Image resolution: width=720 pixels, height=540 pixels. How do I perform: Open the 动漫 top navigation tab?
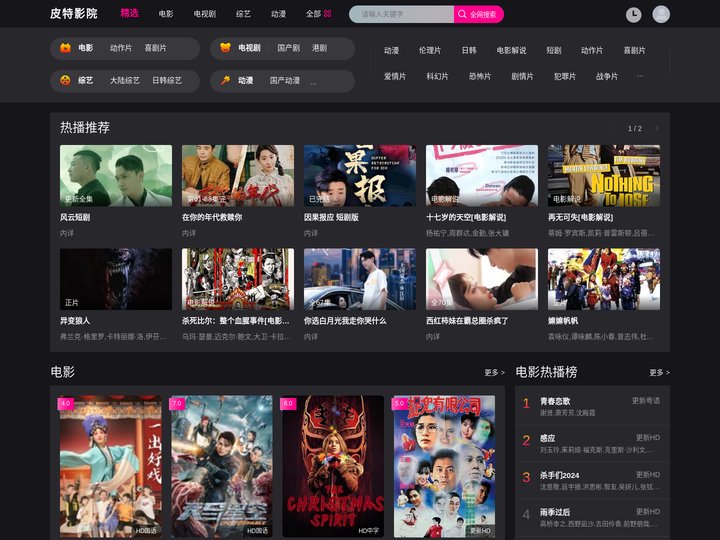click(x=278, y=14)
